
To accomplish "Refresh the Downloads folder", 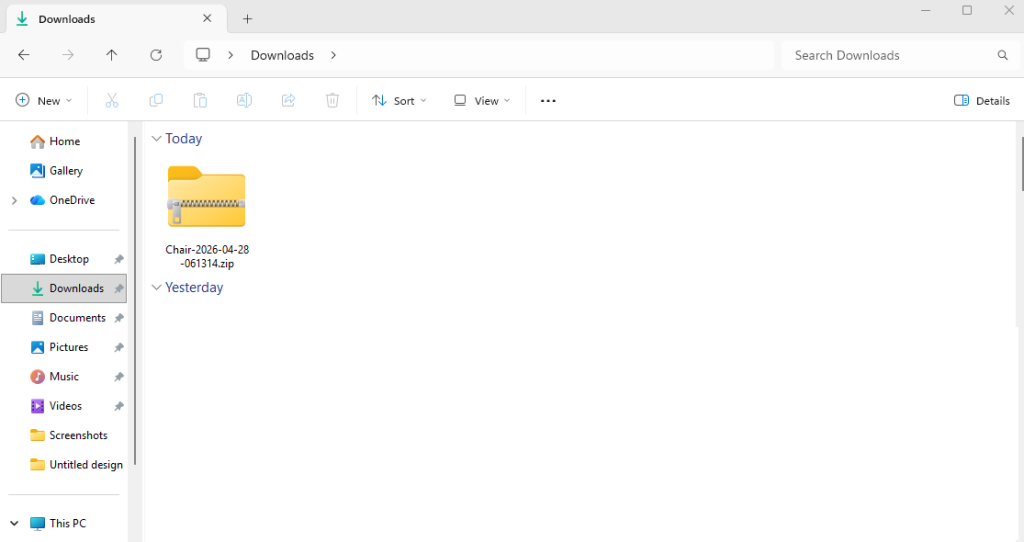I will [156, 56].
